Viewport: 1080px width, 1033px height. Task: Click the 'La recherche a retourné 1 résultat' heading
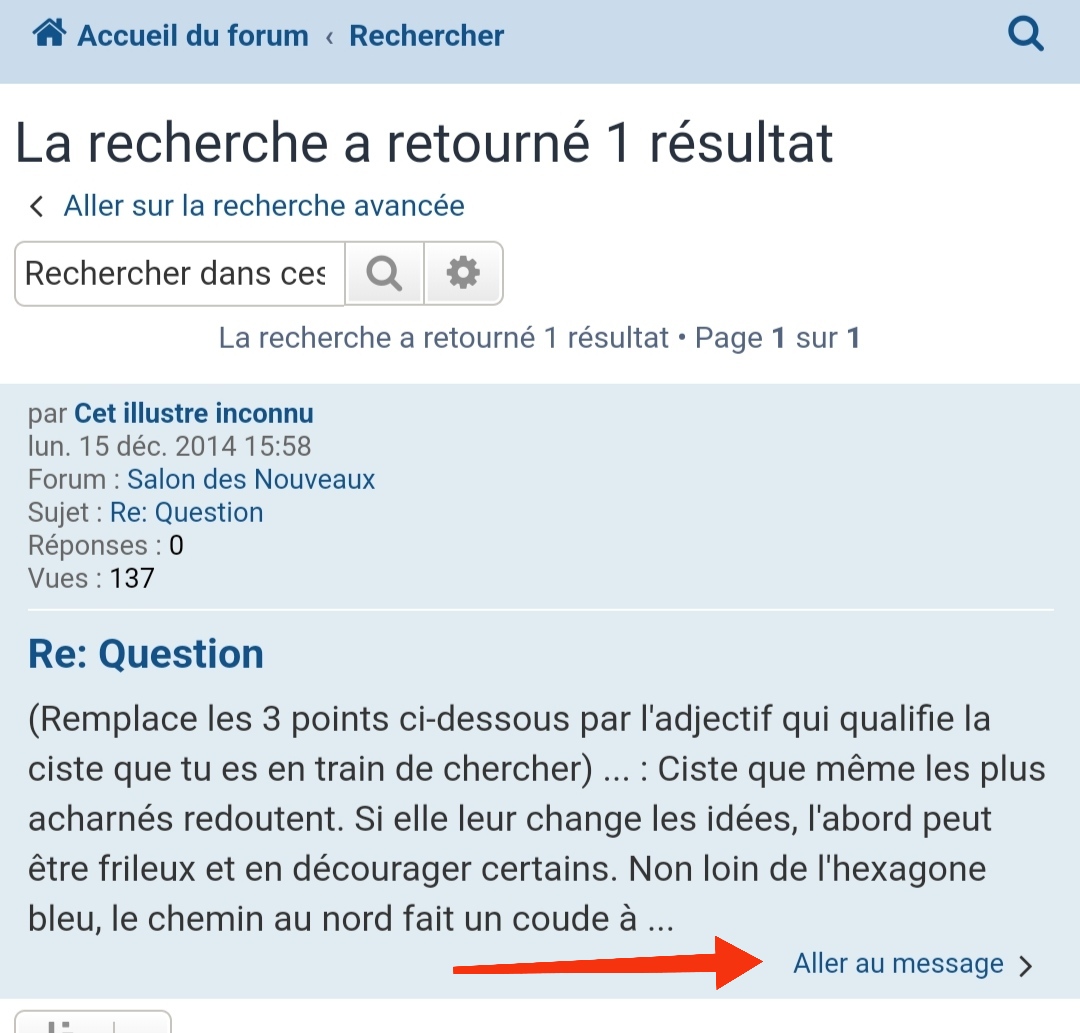(x=424, y=143)
